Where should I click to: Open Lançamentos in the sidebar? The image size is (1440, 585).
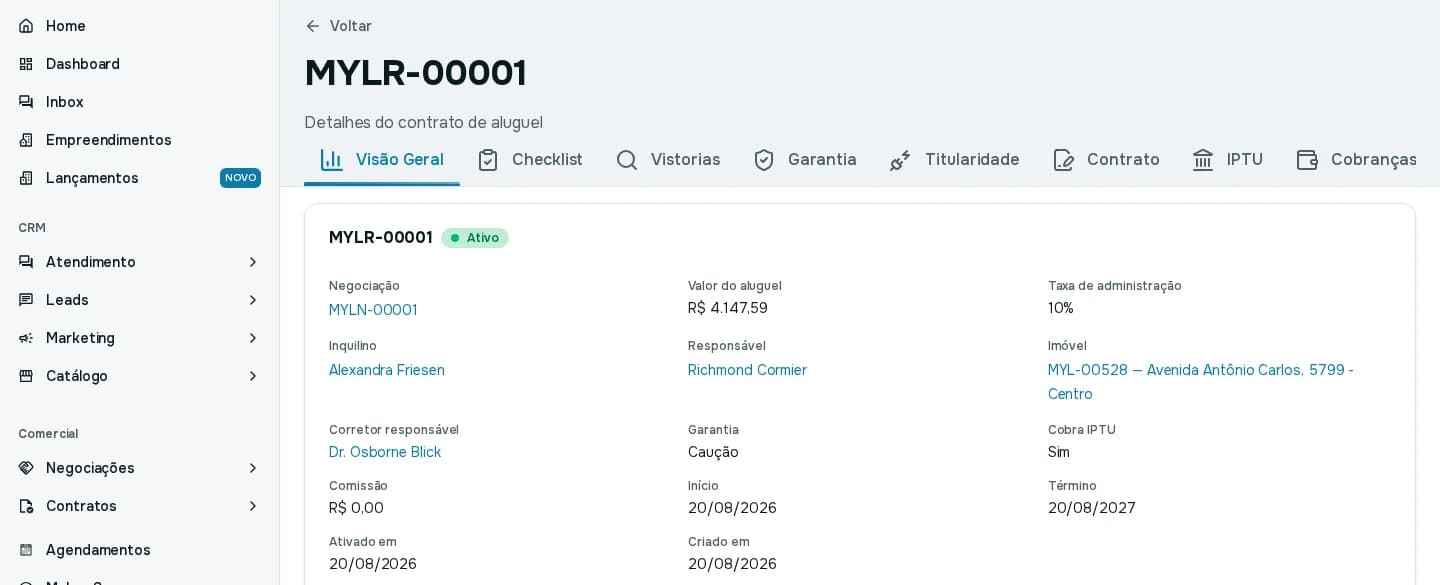click(x=139, y=178)
